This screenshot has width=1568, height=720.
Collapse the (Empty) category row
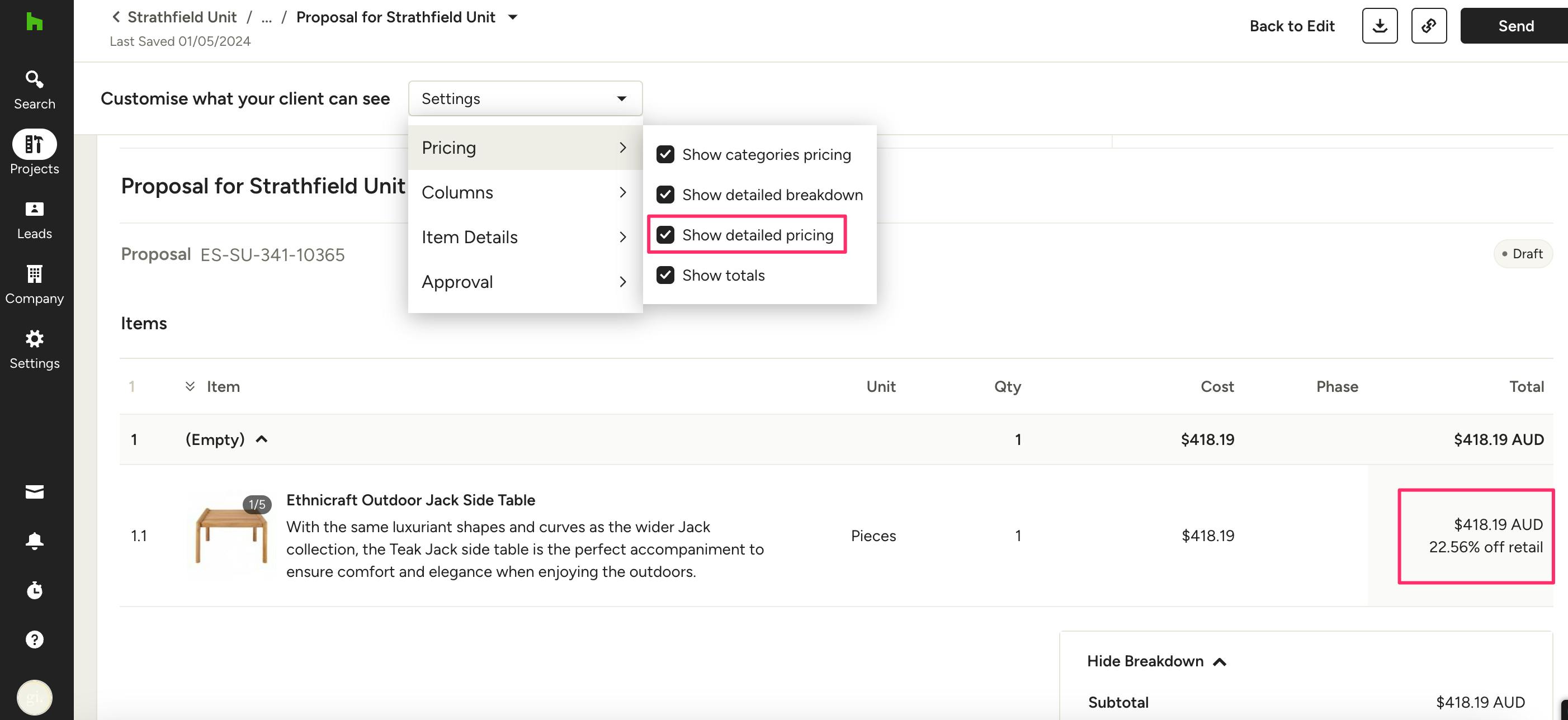click(x=262, y=439)
